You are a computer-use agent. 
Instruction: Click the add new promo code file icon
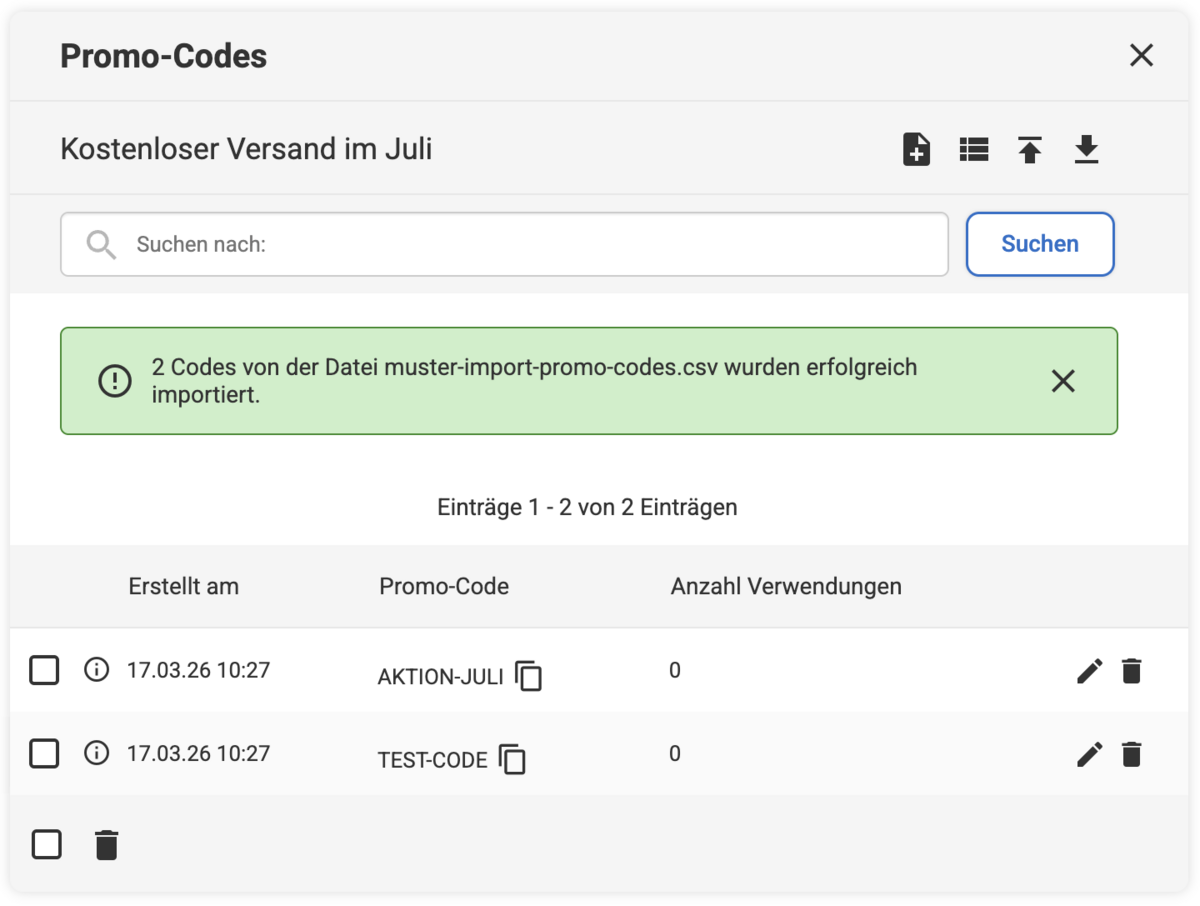coord(916,150)
